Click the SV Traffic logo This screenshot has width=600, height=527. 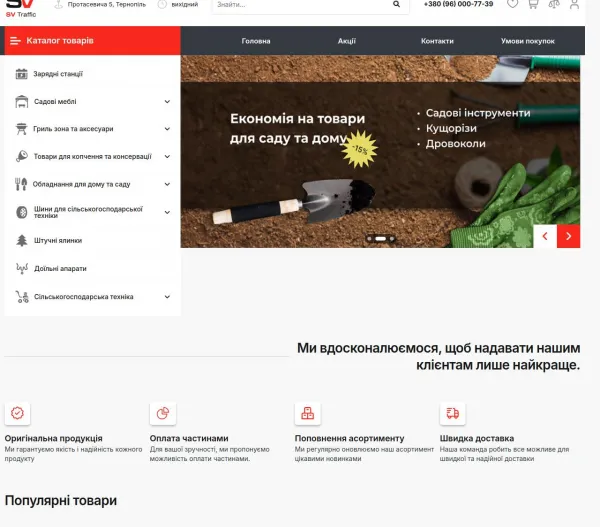pyautogui.click(x=21, y=8)
